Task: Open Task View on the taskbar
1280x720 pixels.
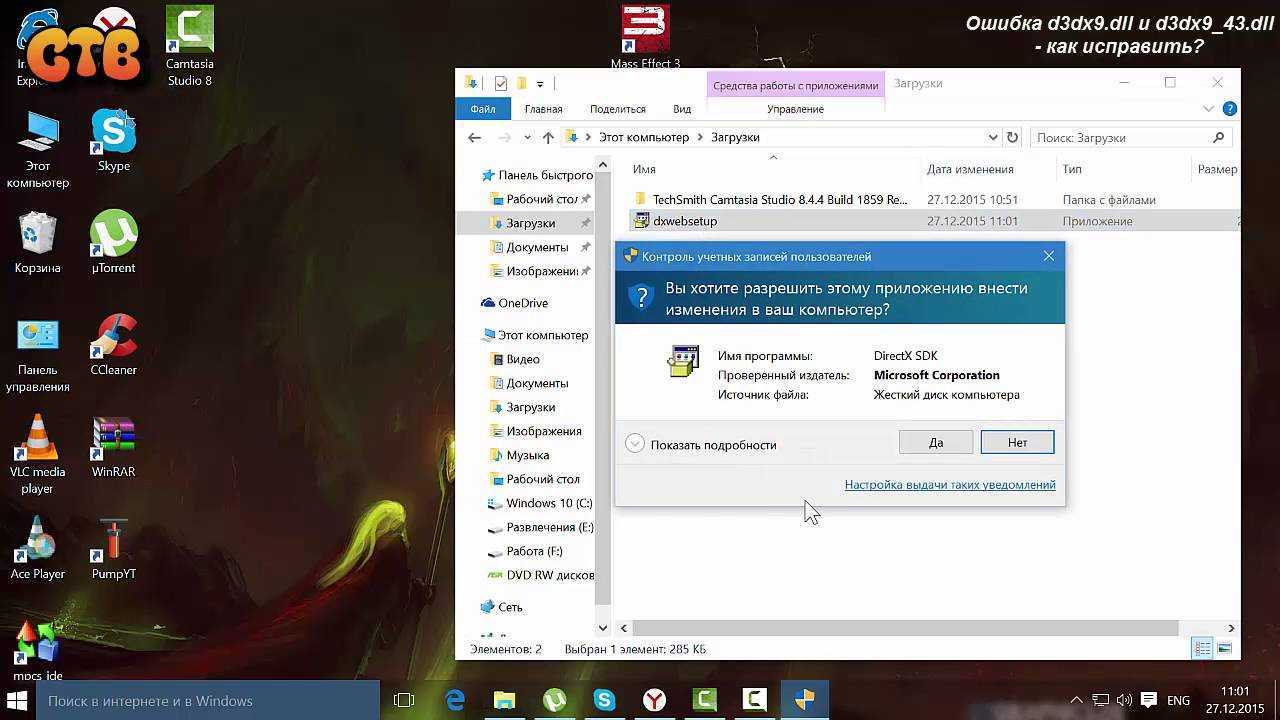Action: coord(404,701)
